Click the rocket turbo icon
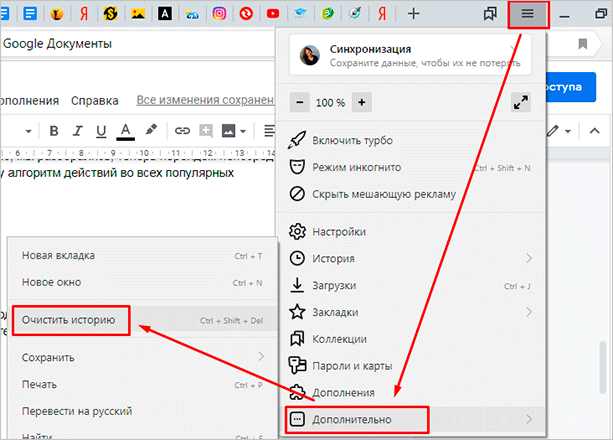The width and height of the screenshot is (613, 440). 297,140
